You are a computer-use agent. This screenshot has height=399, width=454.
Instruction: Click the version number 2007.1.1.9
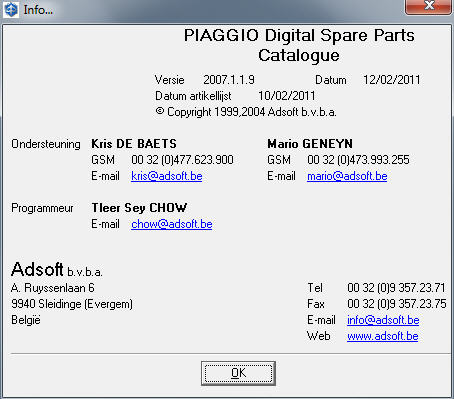tap(229, 80)
